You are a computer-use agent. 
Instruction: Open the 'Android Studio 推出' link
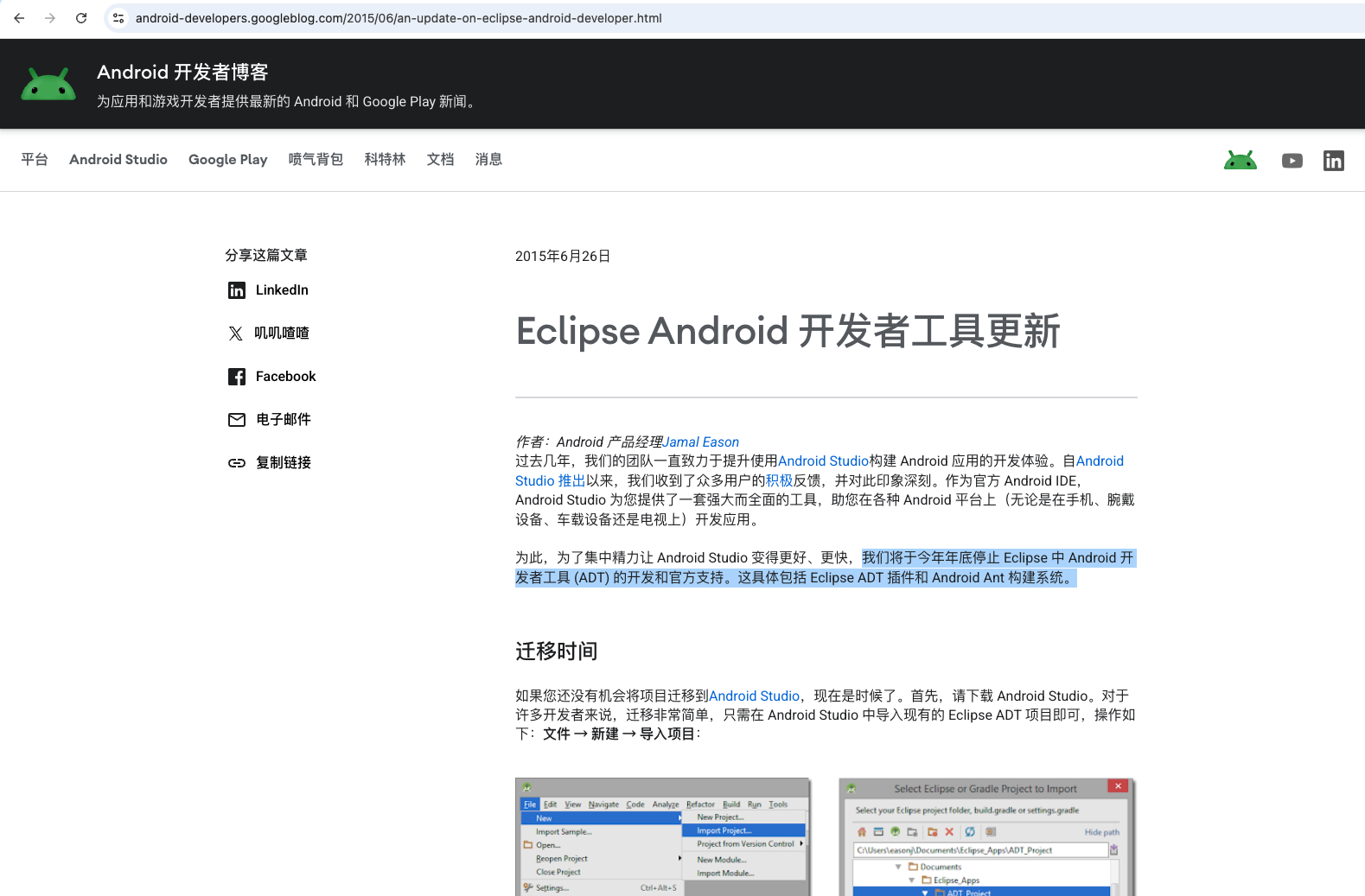pyautogui.click(x=550, y=481)
